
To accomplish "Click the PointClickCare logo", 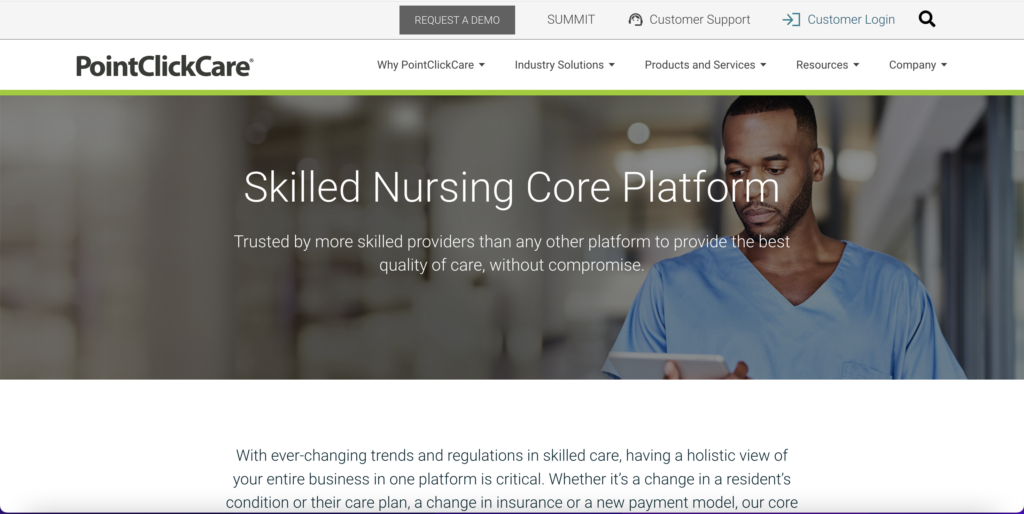I will pos(165,66).
